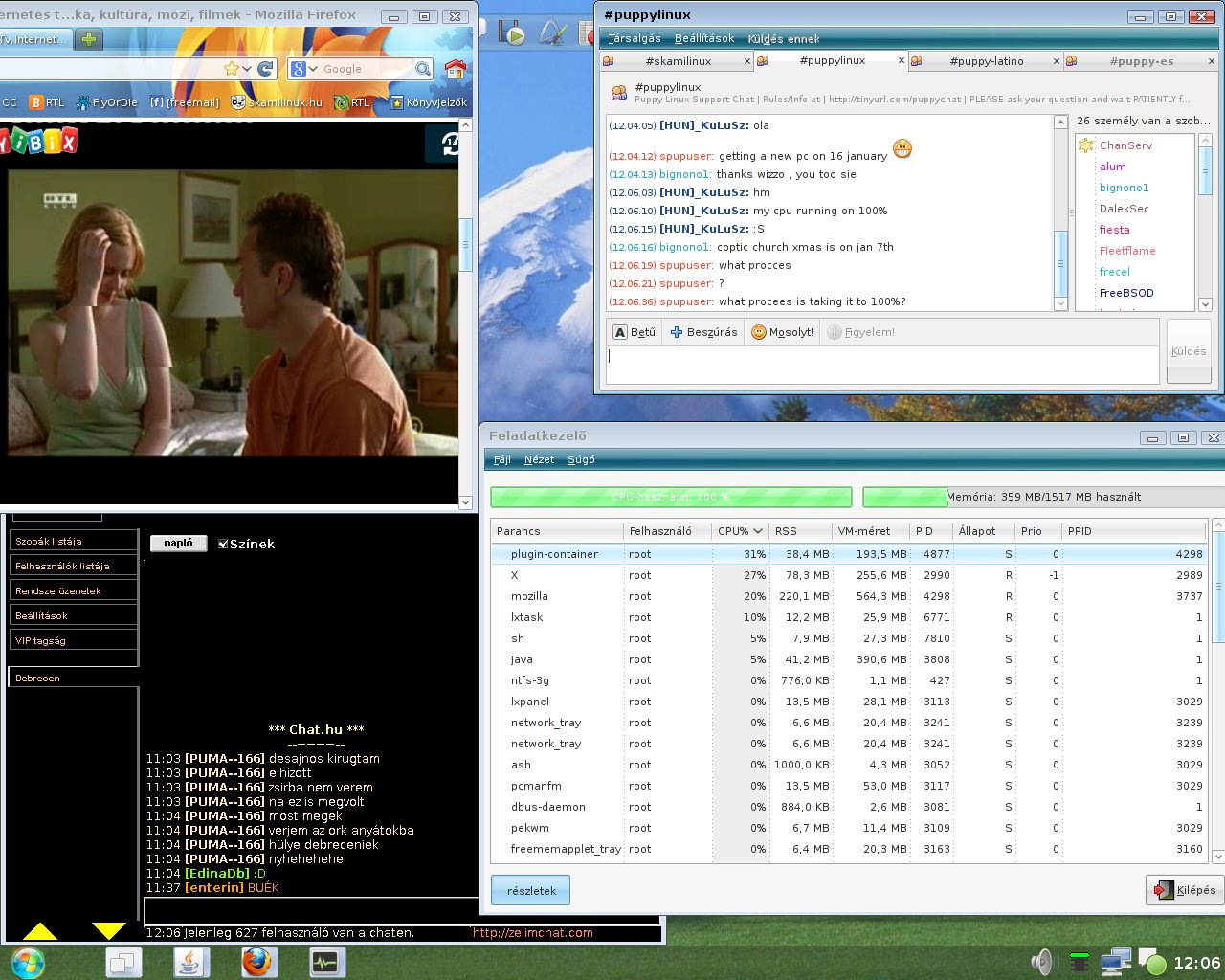Click the volume speaker tray icon

1042,962
